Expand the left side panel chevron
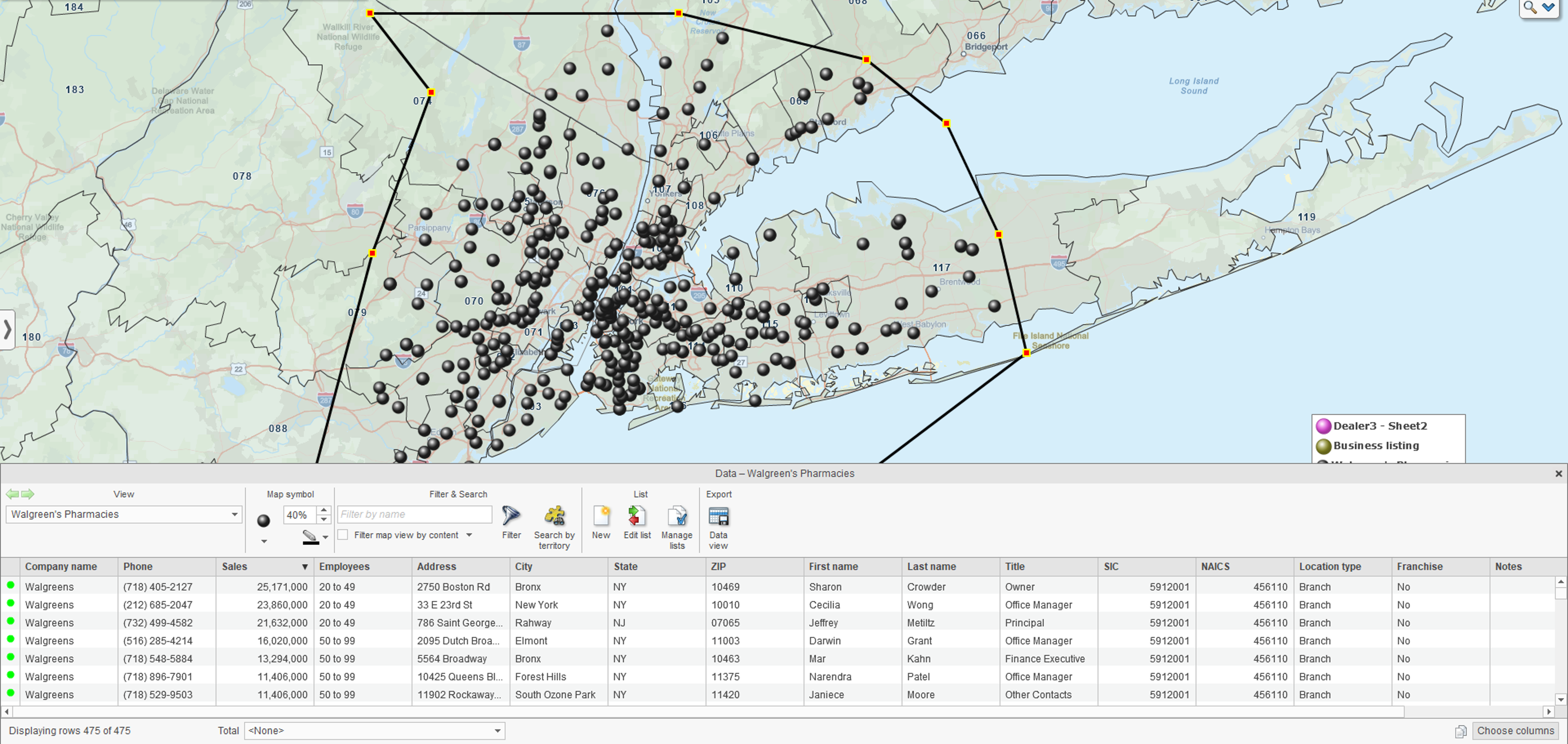This screenshot has height=744, width=1568. pyautogui.click(x=7, y=330)
